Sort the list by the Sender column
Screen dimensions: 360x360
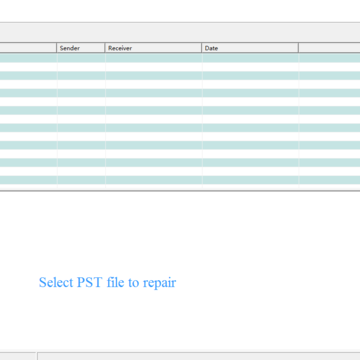[x=81, y=48]
